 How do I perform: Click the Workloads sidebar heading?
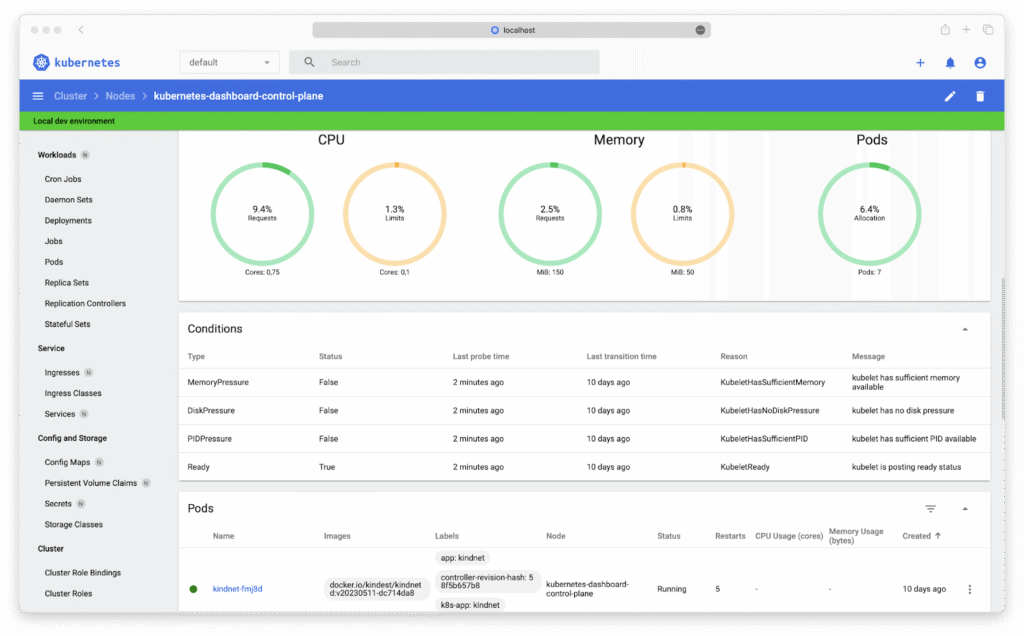57,155
